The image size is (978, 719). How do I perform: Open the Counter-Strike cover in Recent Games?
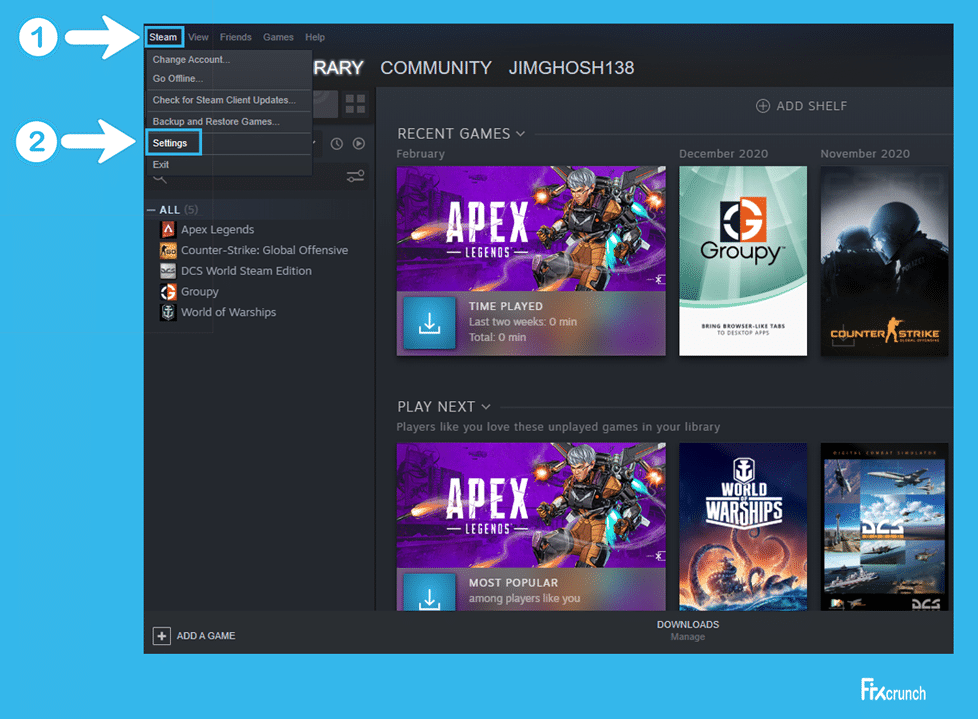[x=884, y=261]
